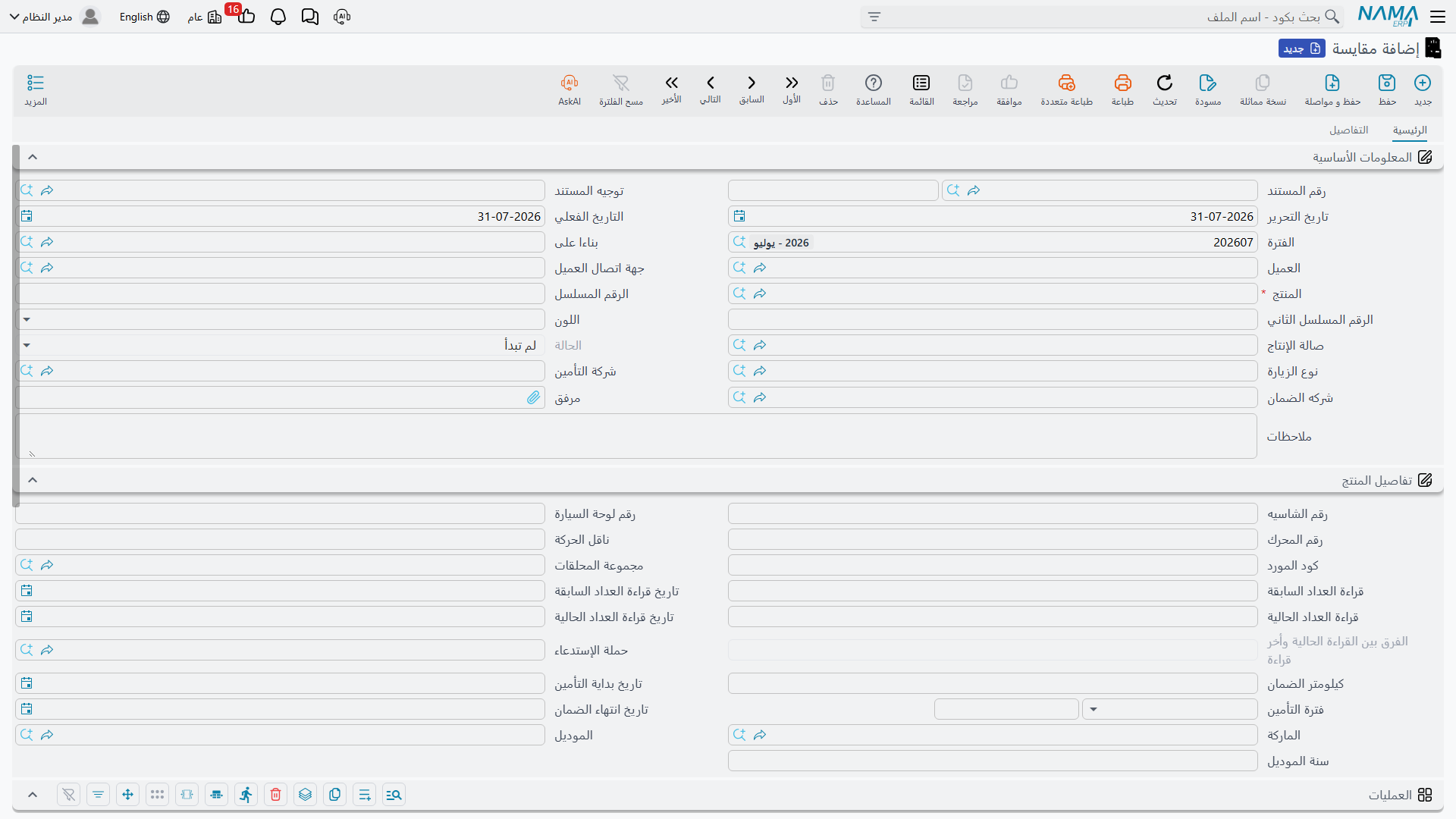Image resolution: width=1456 pixels, height=819 pixels.
Task: Click حفظ و مواصله (save and continue) icon
Action: 1332,89
